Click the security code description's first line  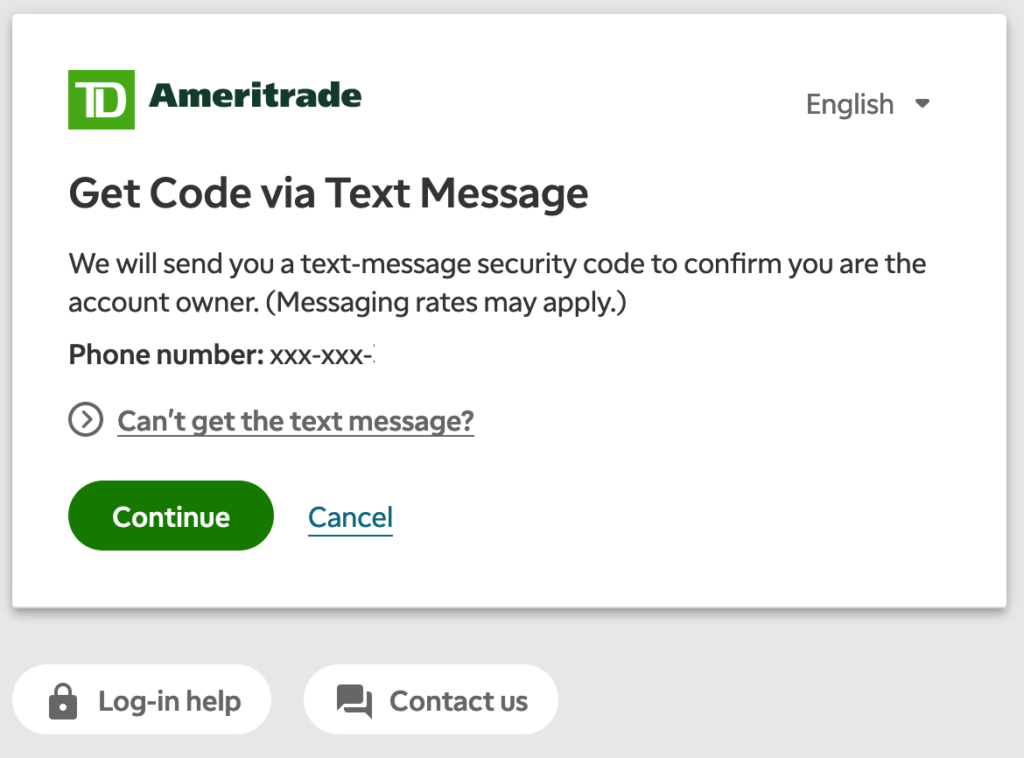497,264
